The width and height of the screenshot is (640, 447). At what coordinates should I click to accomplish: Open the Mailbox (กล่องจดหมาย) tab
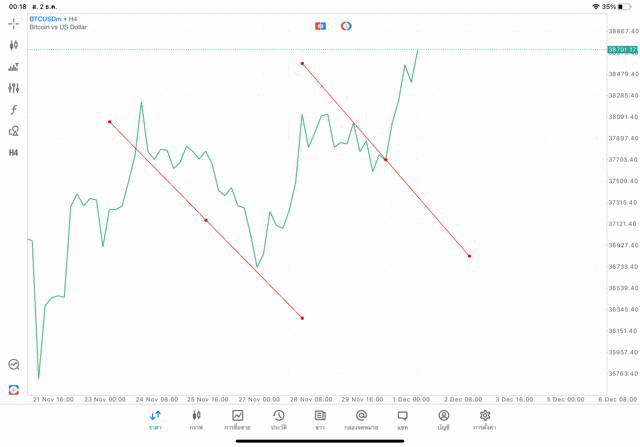pyautogui.click(x=361, y=419)
